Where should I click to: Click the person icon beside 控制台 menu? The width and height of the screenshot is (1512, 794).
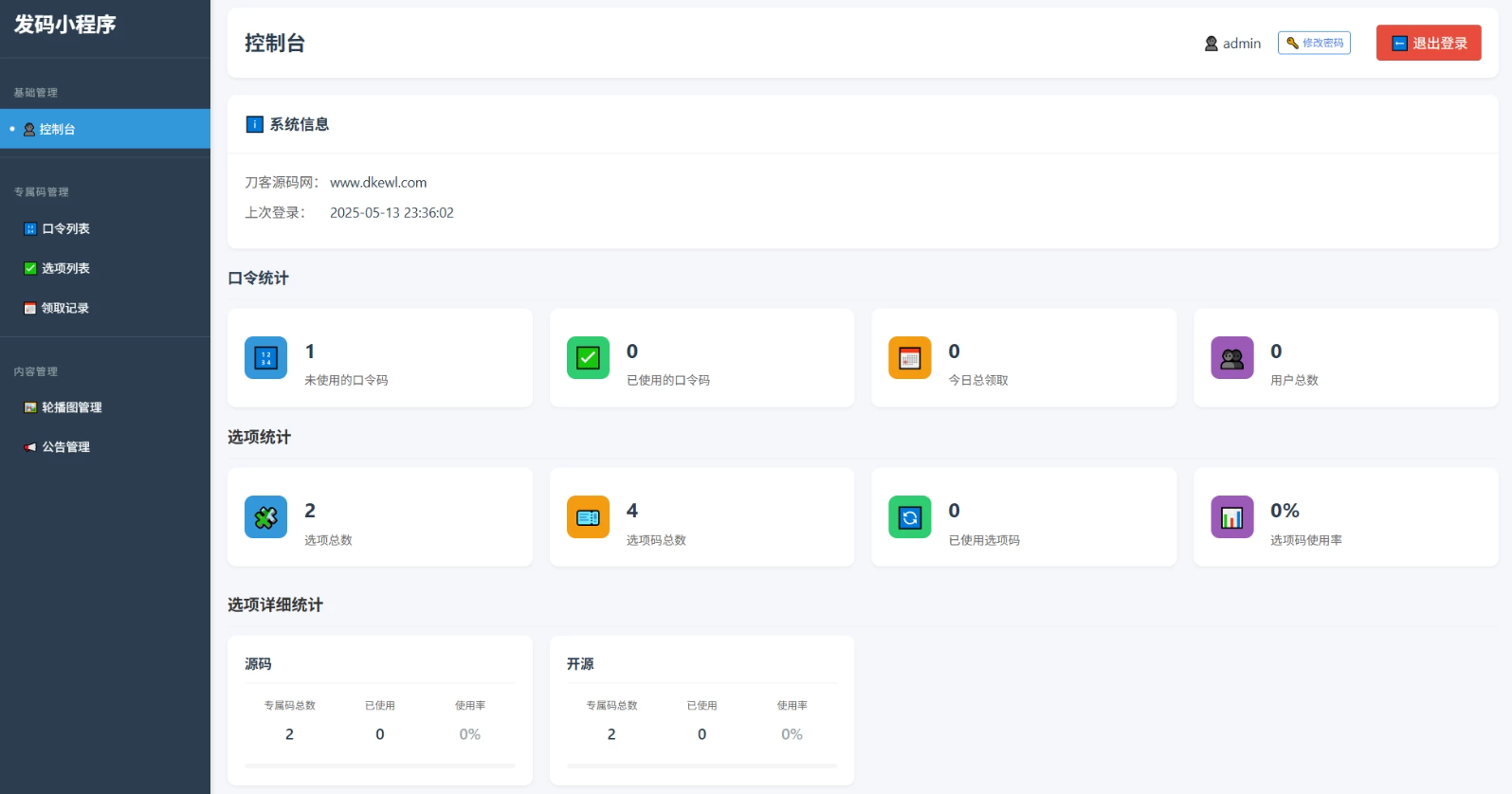29,130
